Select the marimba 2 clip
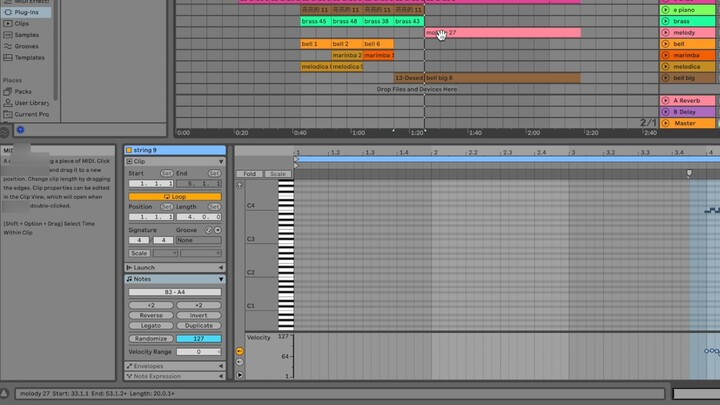The height and width of the screenshot is (405, 720). [347, 55]
